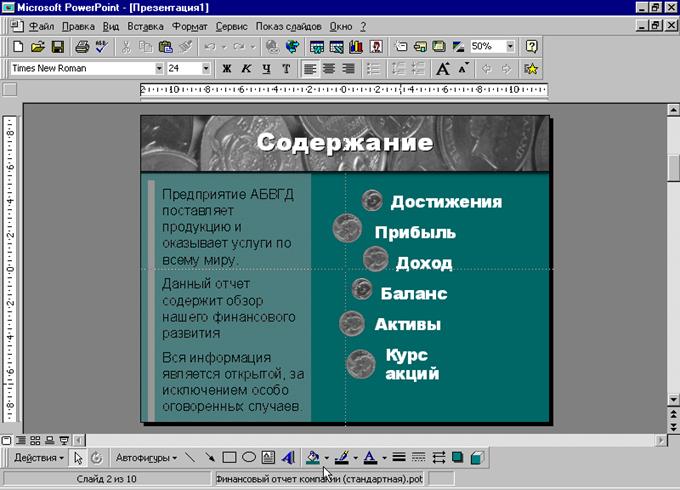680x490 pixels.
Task: Open an existing file with folder icon
Action: point(37,46)
